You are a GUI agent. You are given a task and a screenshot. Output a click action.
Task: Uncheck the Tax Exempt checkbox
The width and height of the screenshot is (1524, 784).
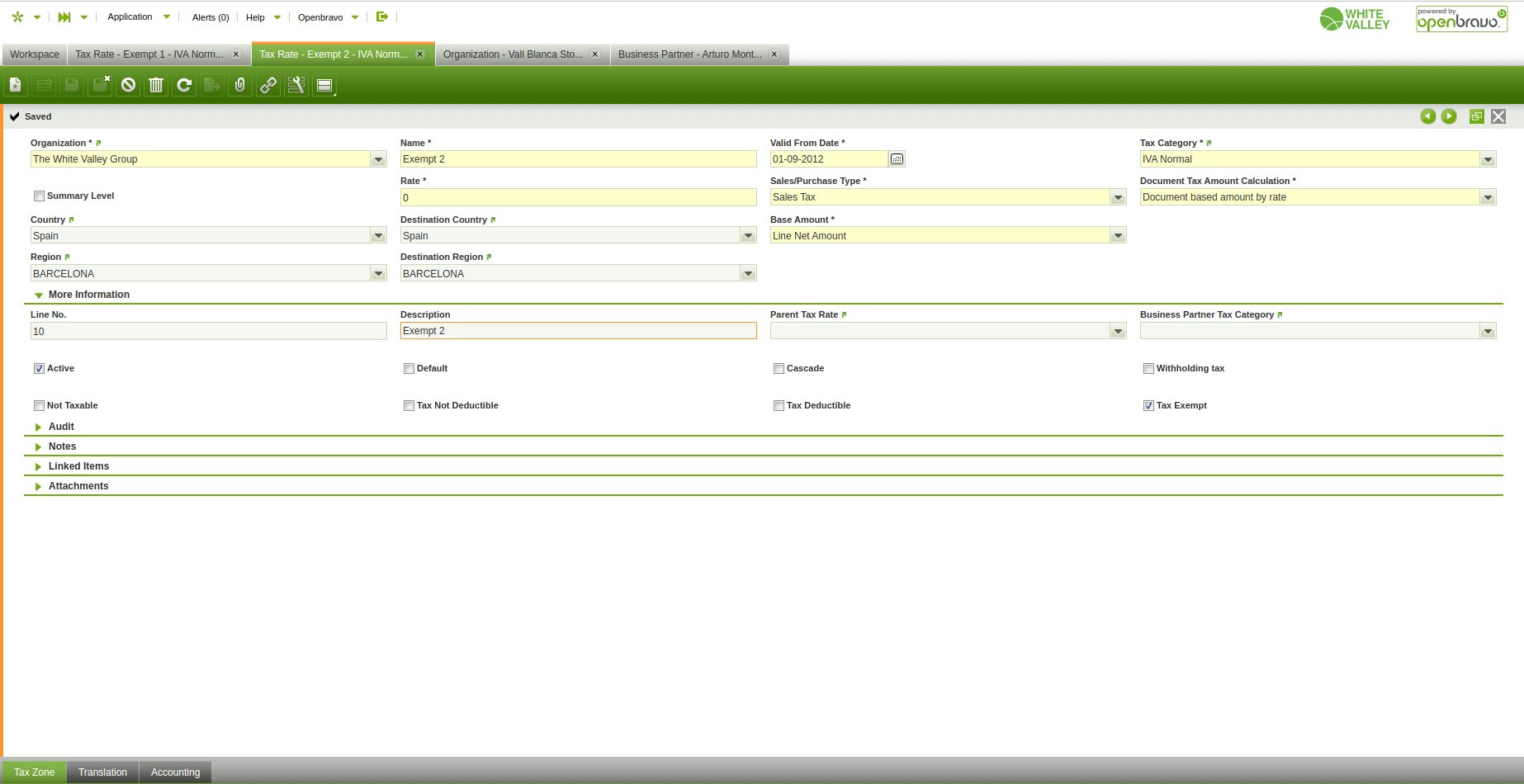(x=1148, y=405)
